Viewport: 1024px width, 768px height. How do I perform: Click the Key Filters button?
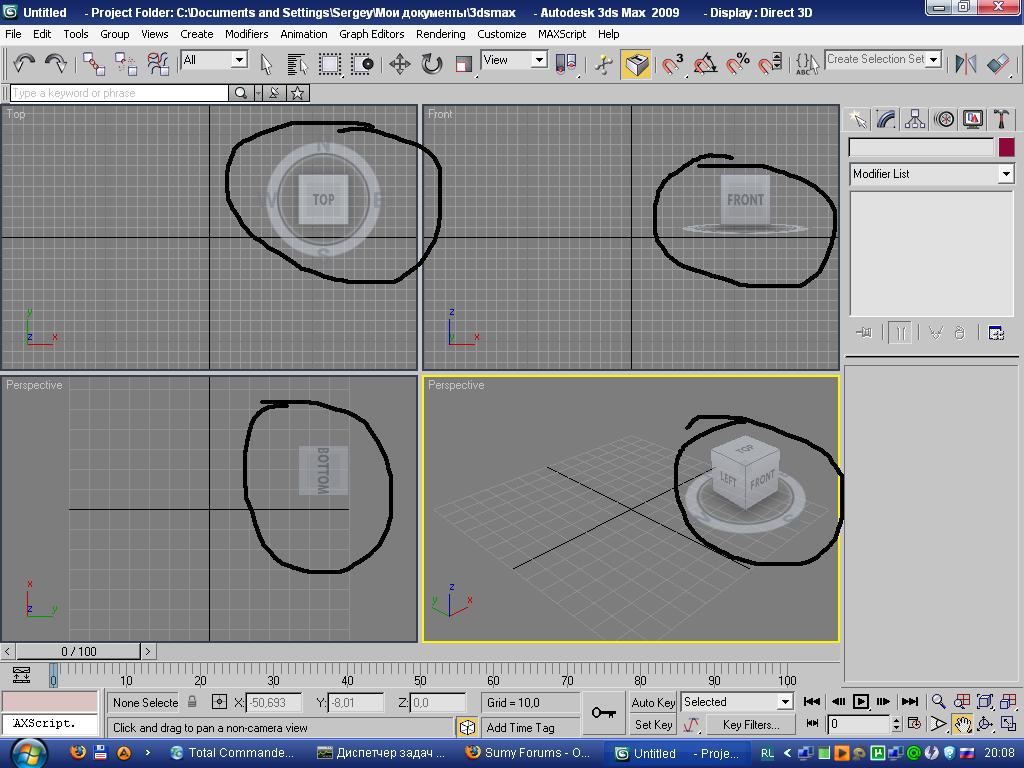pyautogui.click(x=750, y=725)
